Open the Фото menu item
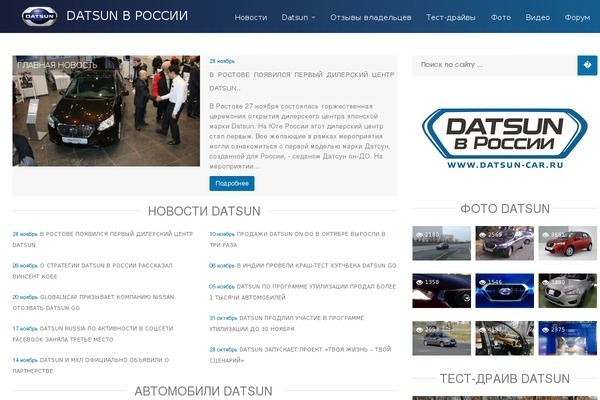Viewport: 600px width, 400px height. 501,17
